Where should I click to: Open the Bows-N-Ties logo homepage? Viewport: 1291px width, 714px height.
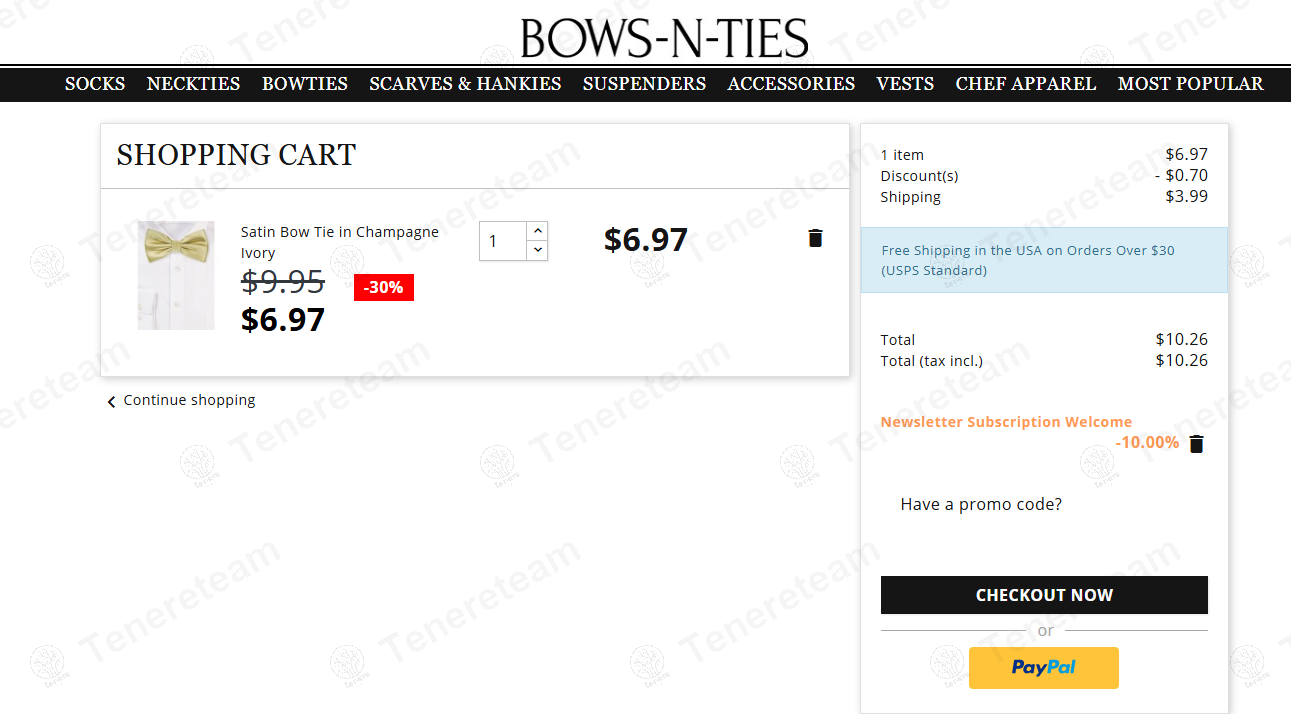pos(664,39)
